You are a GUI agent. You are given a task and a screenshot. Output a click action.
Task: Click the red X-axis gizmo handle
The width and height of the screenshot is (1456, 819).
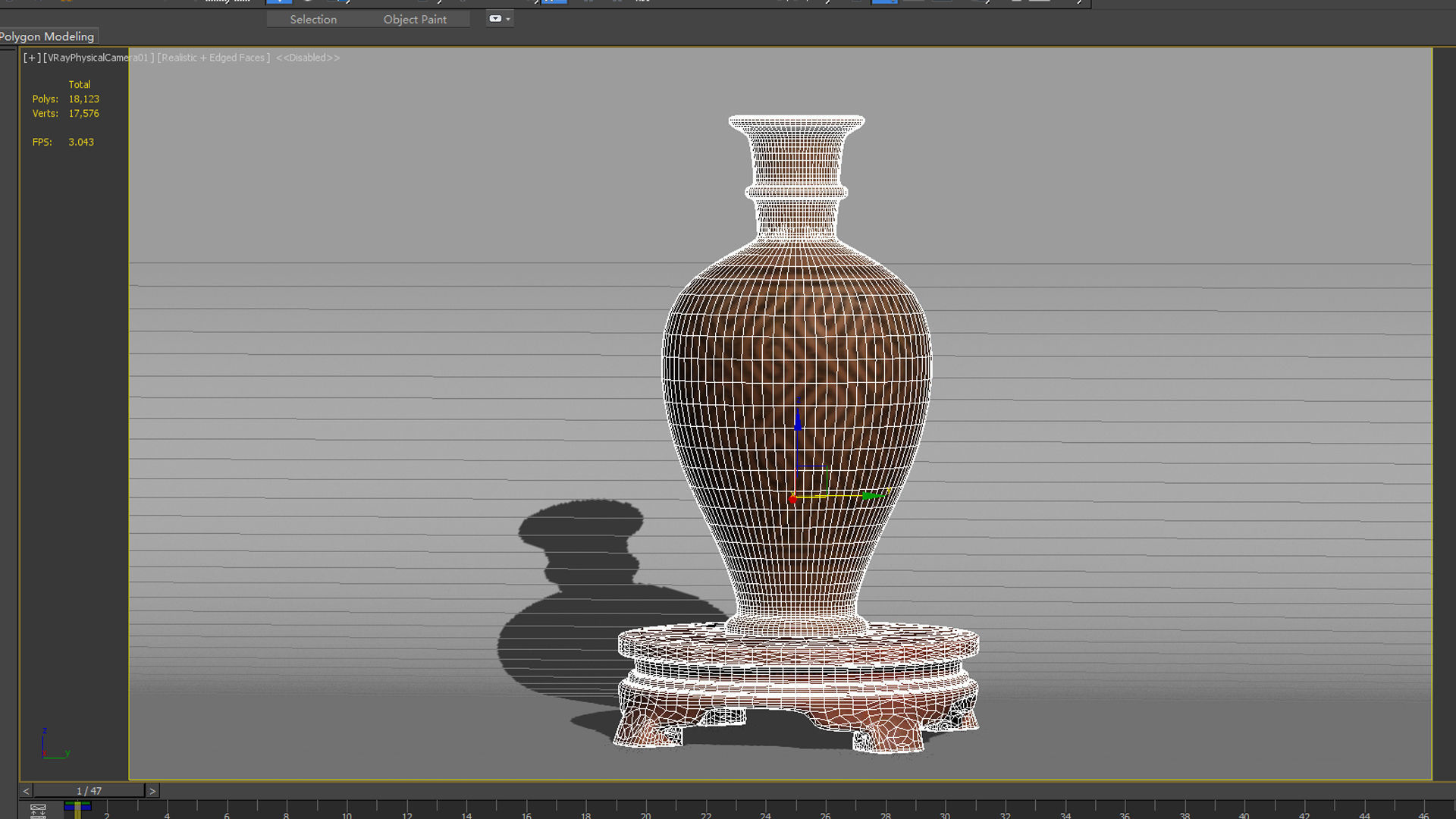(793, 499)
